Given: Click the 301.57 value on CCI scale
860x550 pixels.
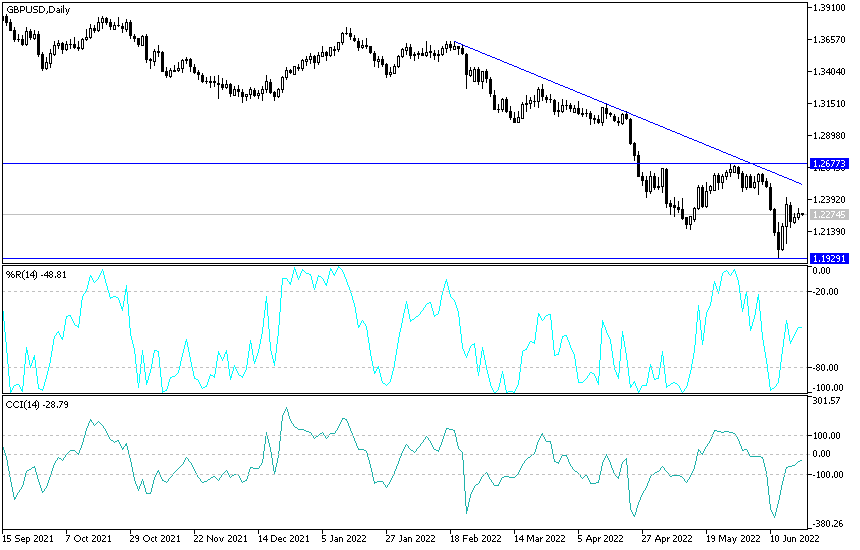Looking at the screenshot, I should pyautogui.click(x=826, y=401).
